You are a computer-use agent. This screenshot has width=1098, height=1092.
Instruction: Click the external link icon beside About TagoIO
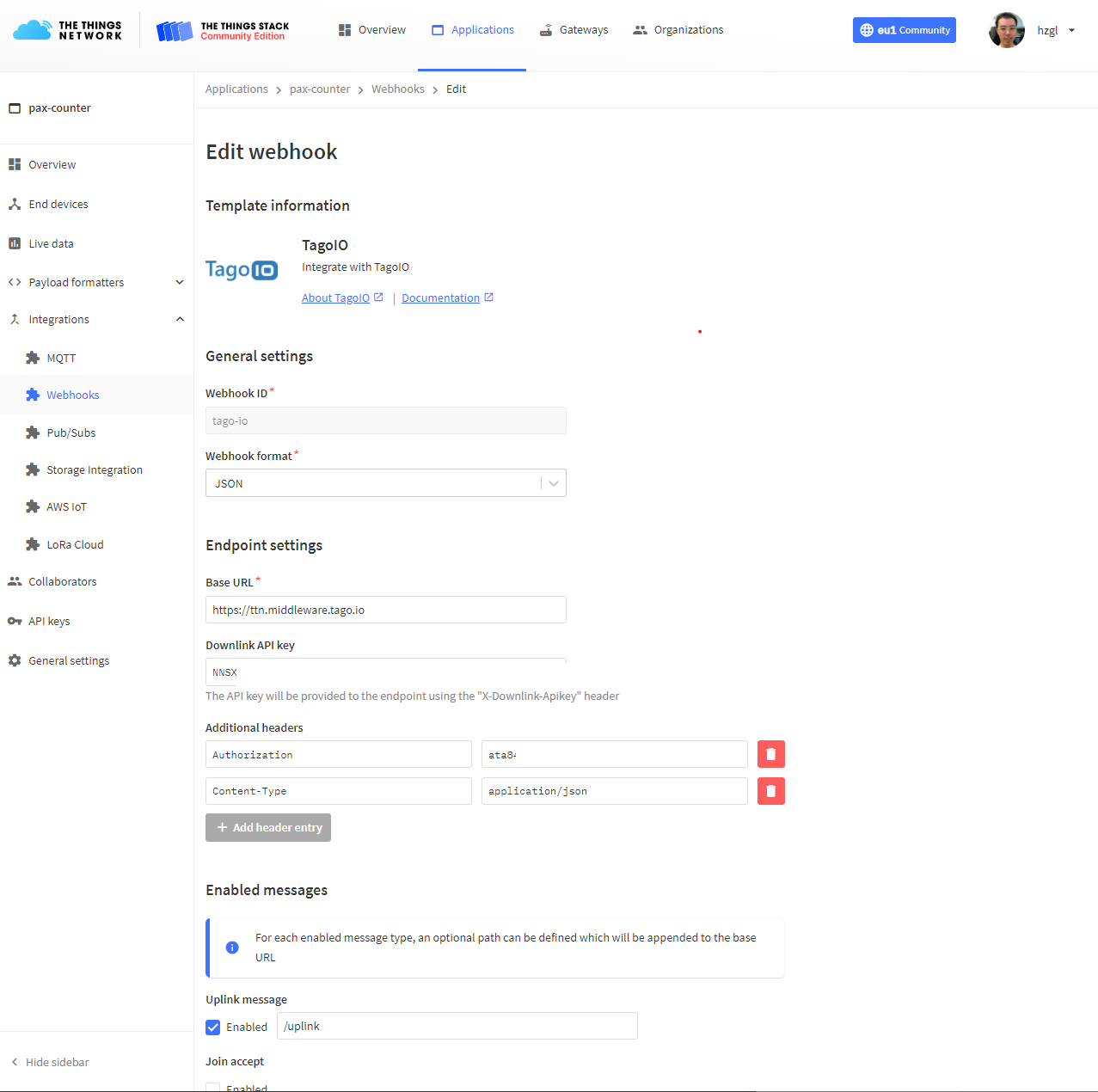click(x=378, y=297)
